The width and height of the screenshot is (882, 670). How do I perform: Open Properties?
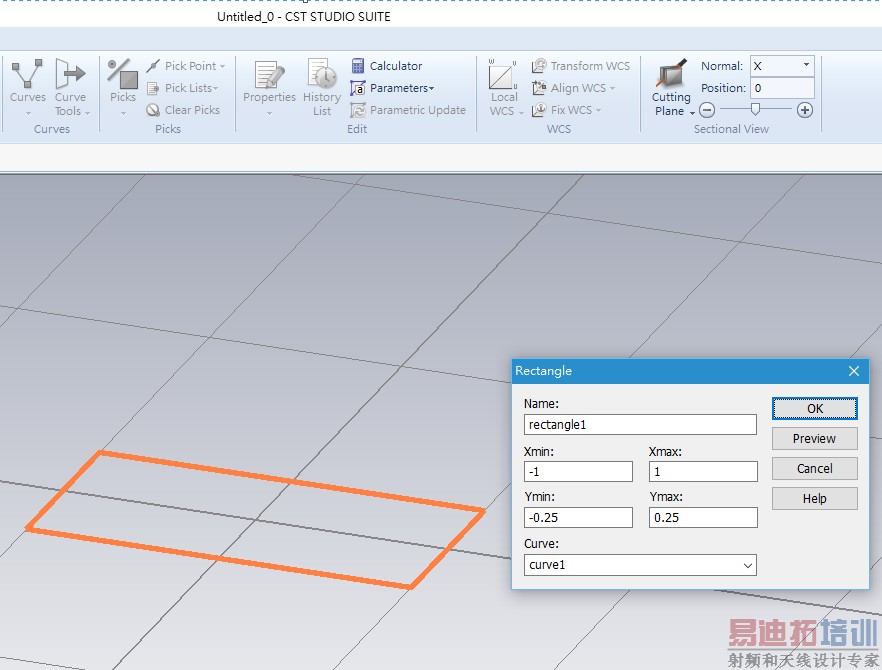coord(269,82)
